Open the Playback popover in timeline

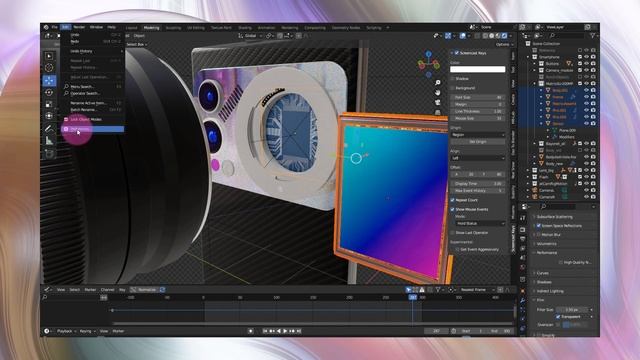(x=66, y=331)
